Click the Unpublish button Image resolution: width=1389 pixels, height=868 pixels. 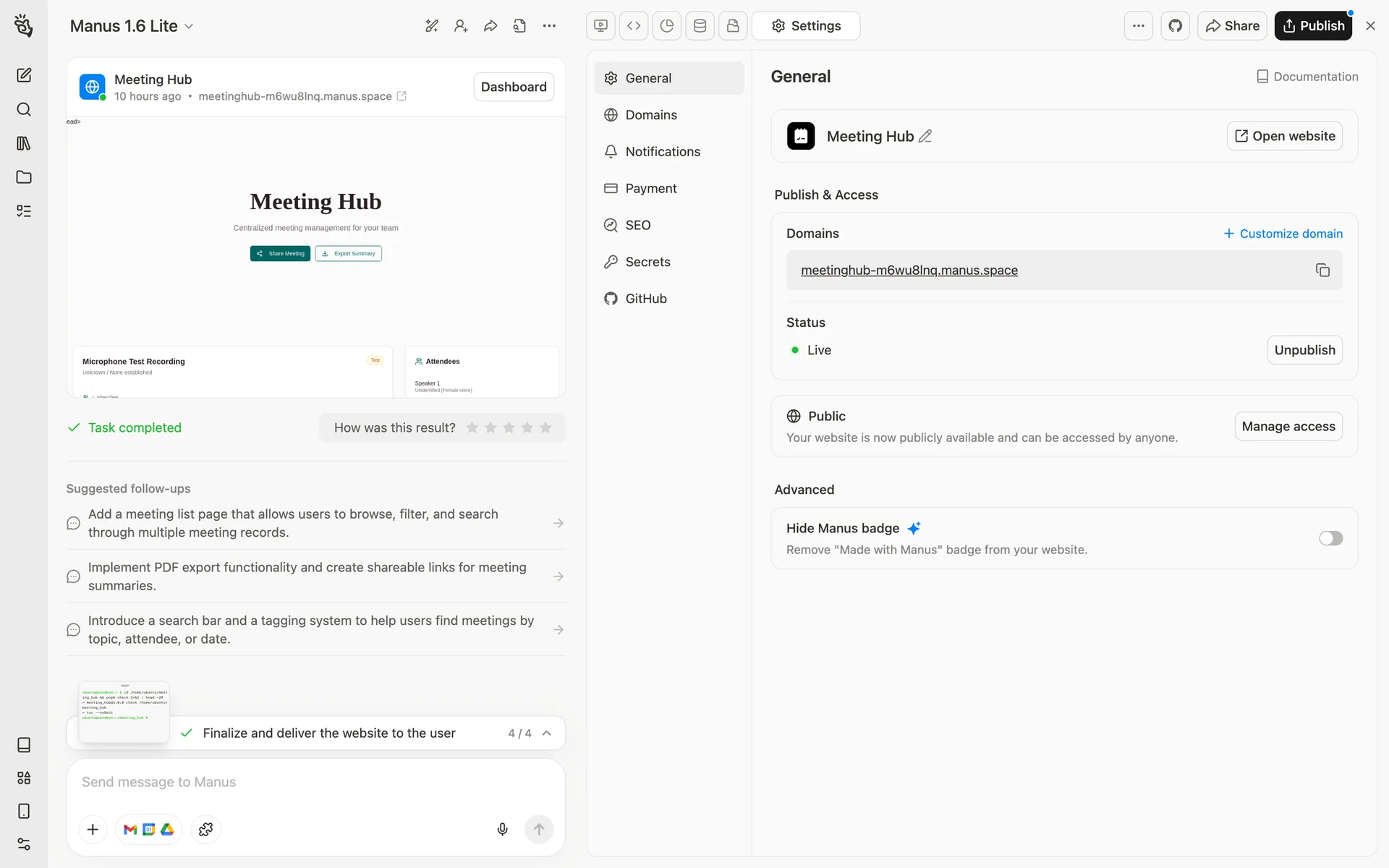point(1304,350)
